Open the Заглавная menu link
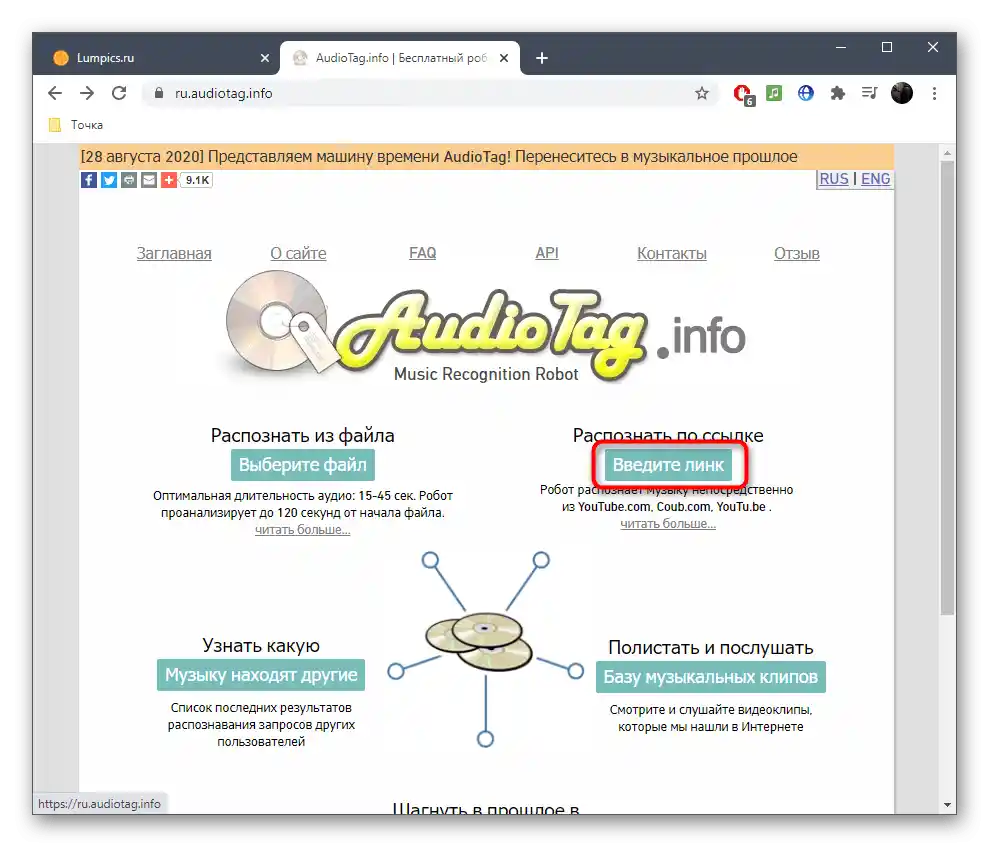This screenshot has height=847, width=989. (x=174, y=254)
